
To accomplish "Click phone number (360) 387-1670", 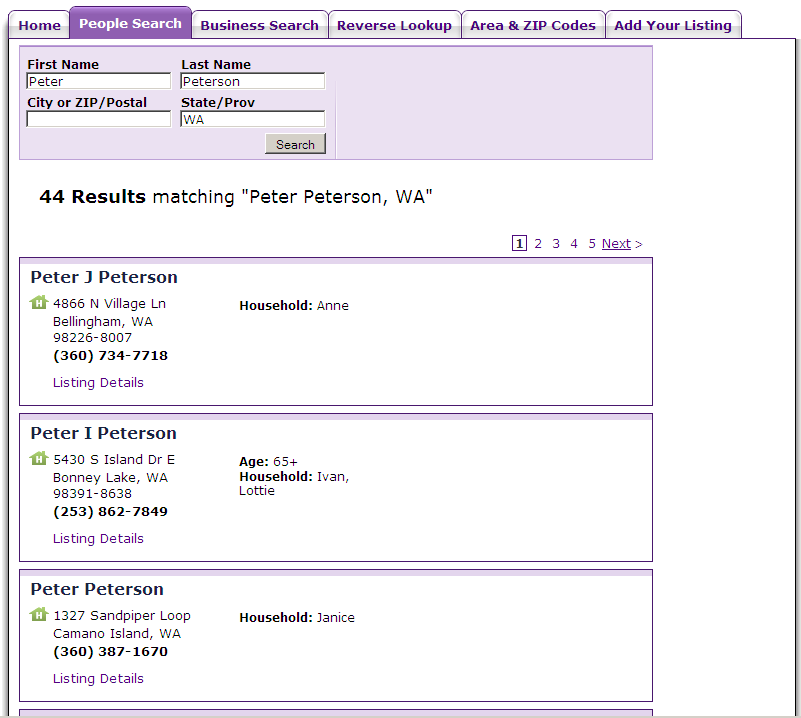I will (x=110, y=652).
